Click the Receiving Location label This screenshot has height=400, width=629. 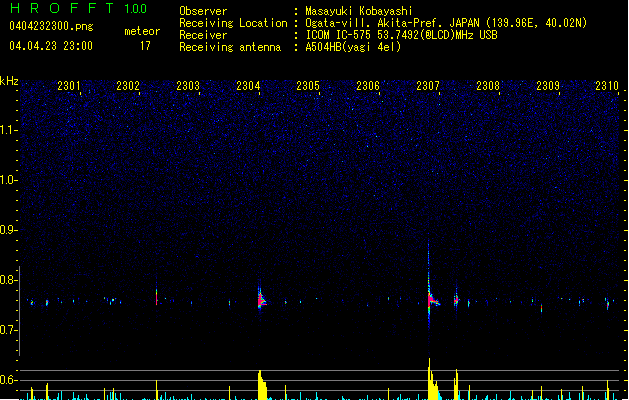coord(233,23)
